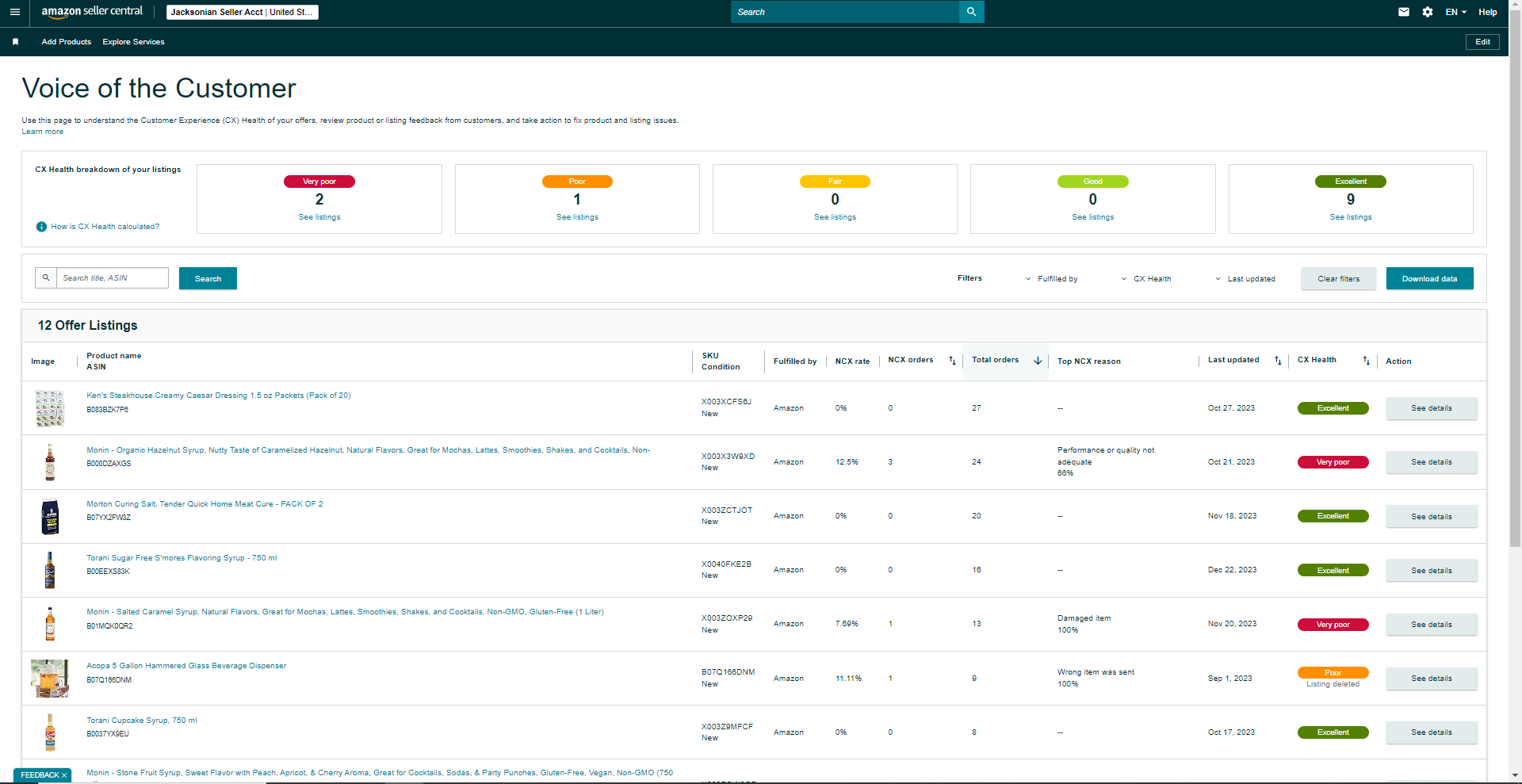Close the Feedback tab

(64, 775)
